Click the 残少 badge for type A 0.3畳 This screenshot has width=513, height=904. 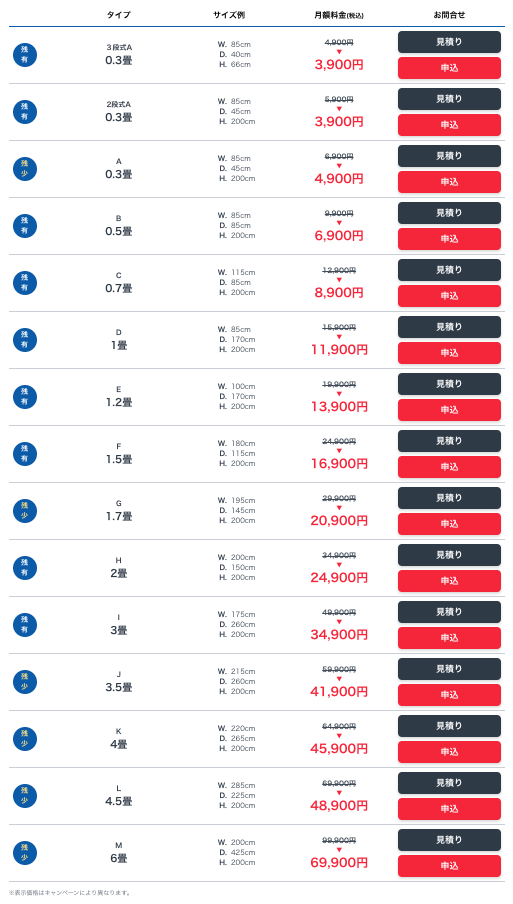click(x=25, y=169)
